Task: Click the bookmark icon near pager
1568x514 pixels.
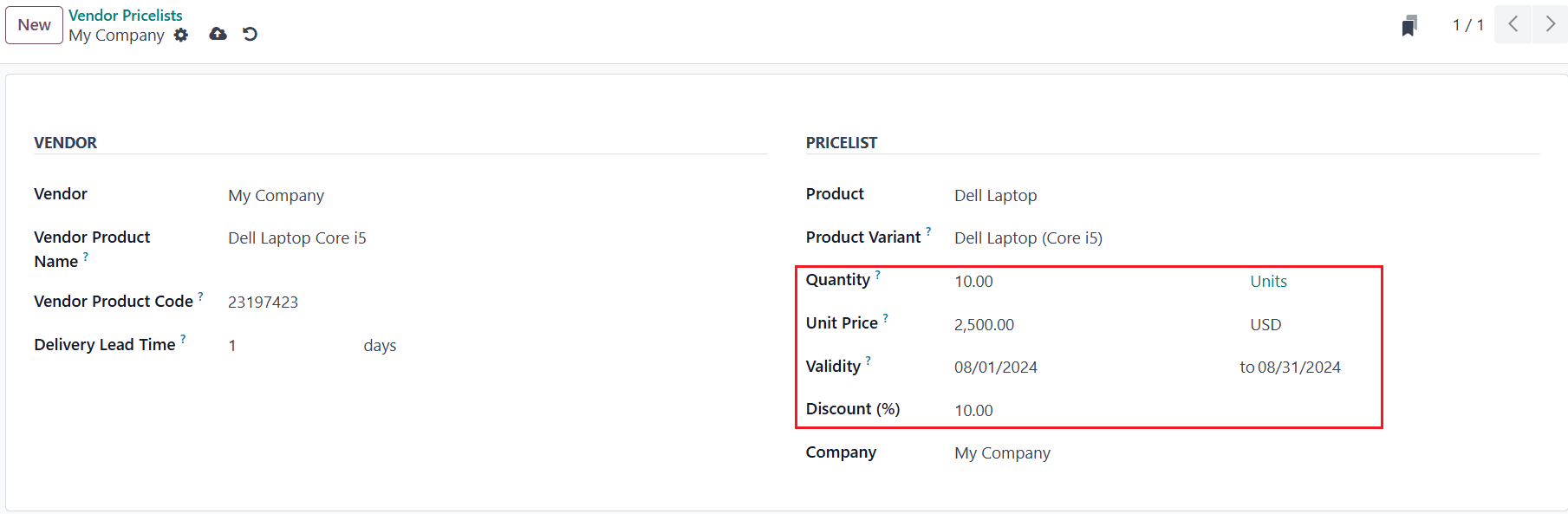Action: (x=1409, y=26)
